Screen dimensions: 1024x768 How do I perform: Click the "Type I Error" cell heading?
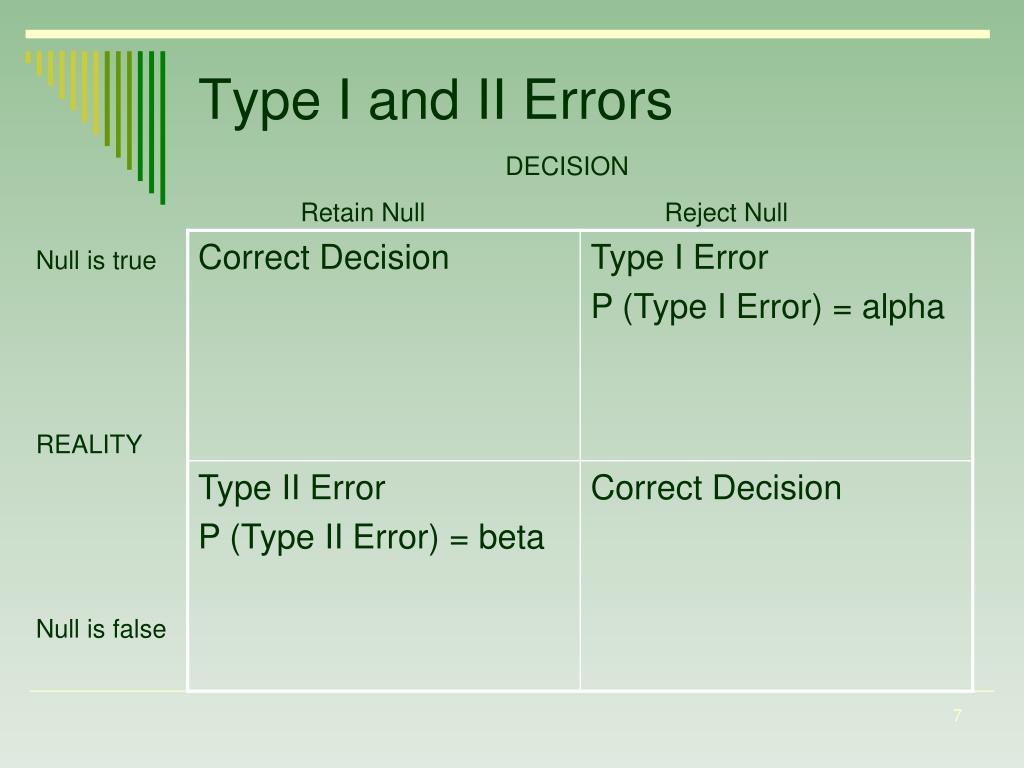coord(679,258)
